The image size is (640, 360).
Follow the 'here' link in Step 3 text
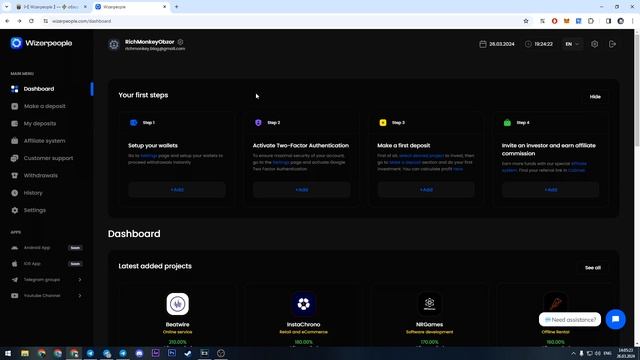tap(458, 169)
